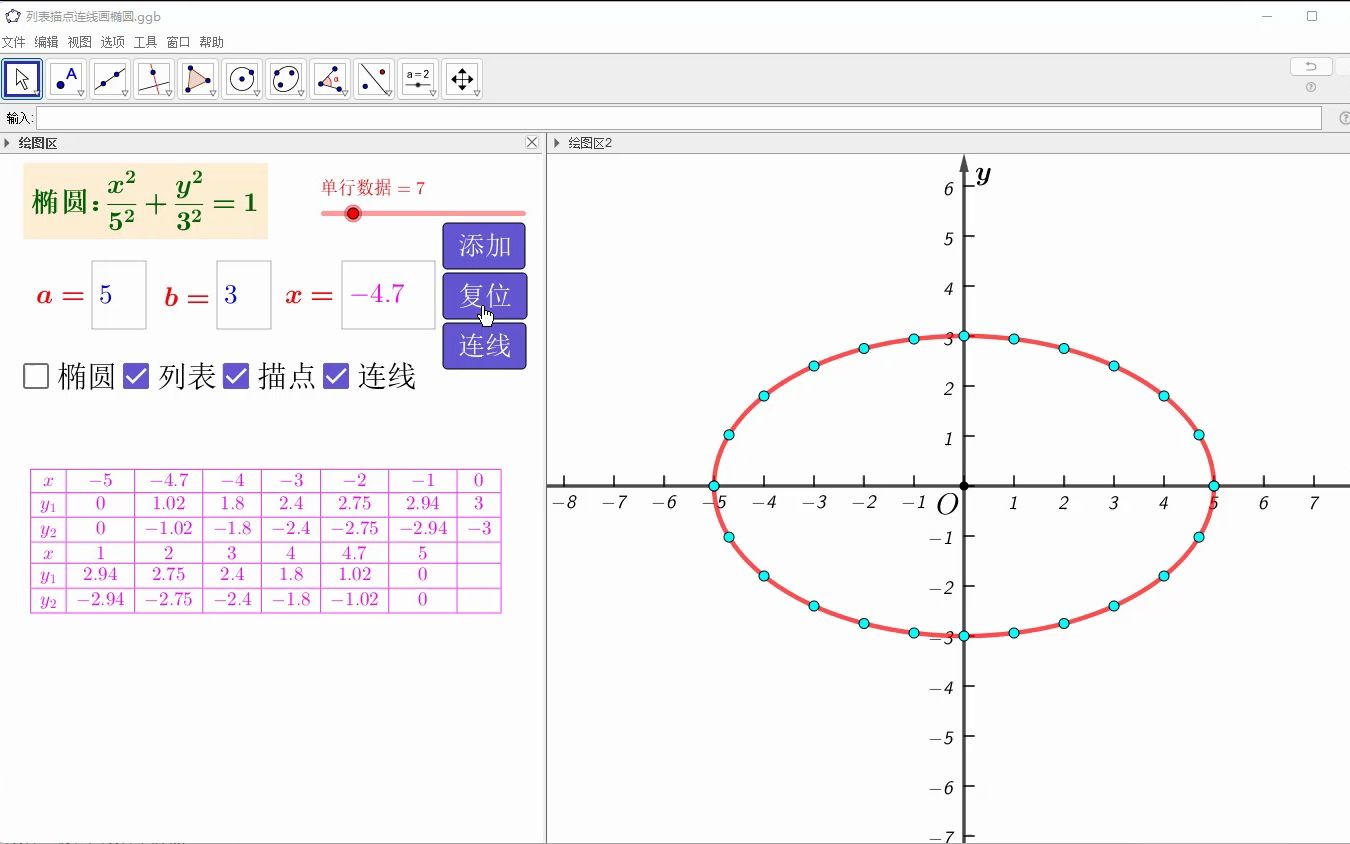This screenshot has height=844, width=1350.
Task: Toggle the 椭圆 checkbox
Action: click(36, 376)
